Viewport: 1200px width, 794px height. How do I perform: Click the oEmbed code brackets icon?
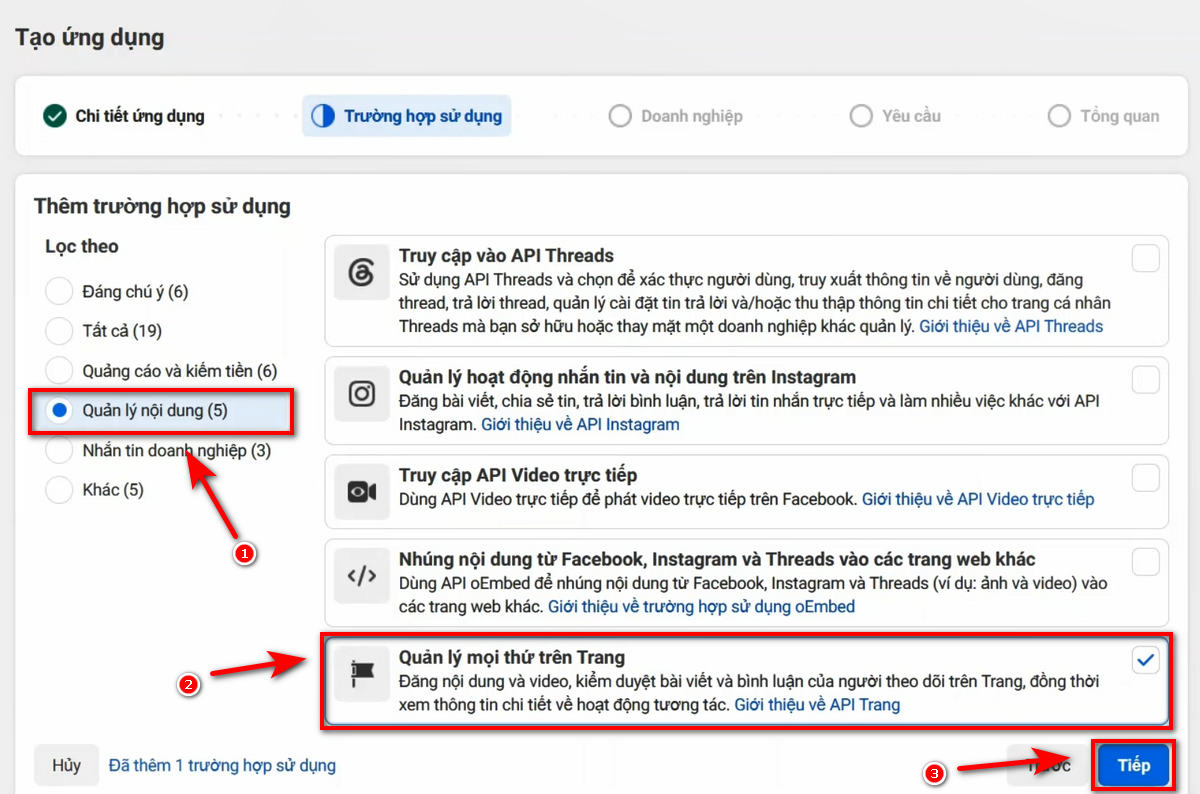(x=361, y=576)
